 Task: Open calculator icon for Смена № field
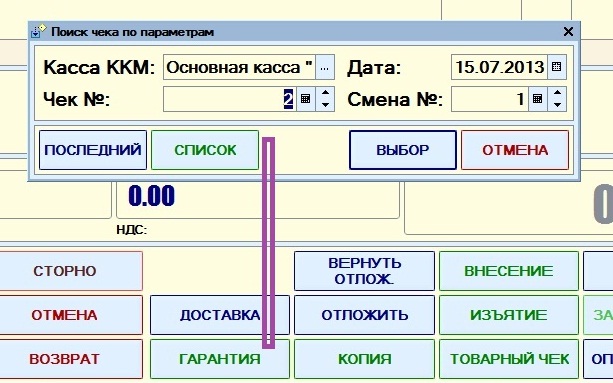(x=538, y=99)
